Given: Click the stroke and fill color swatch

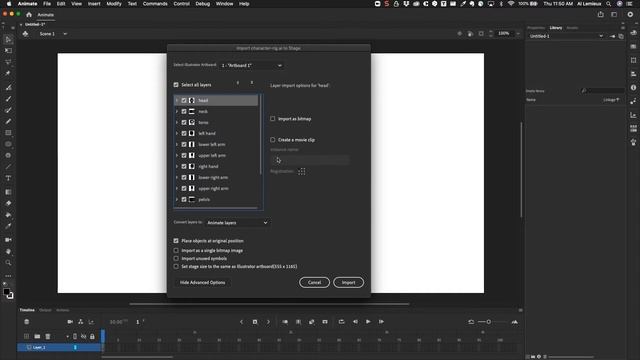Looking at the screenshot, I should point(8,293).
